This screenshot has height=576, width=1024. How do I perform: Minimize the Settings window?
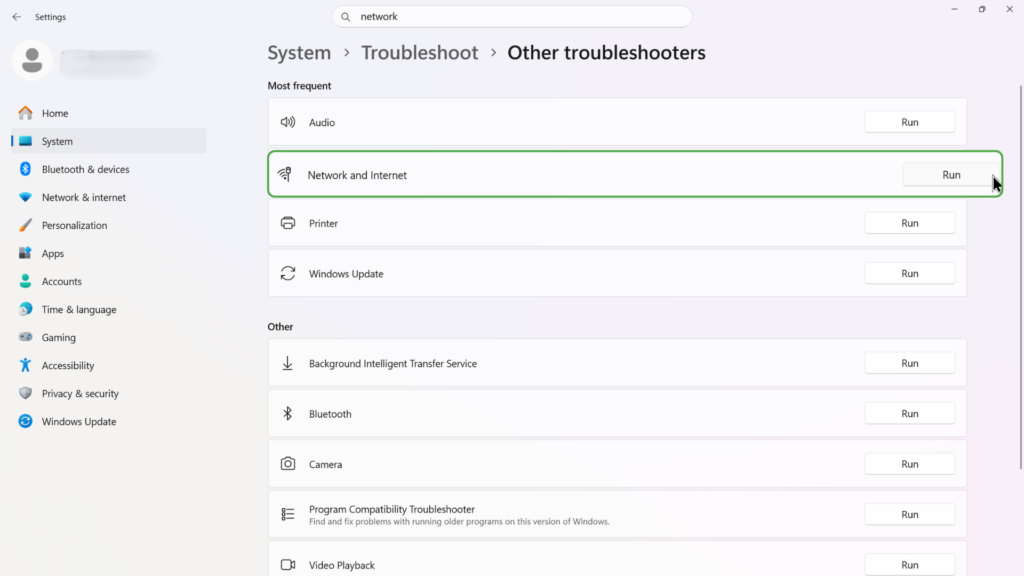tap(954, 9)
